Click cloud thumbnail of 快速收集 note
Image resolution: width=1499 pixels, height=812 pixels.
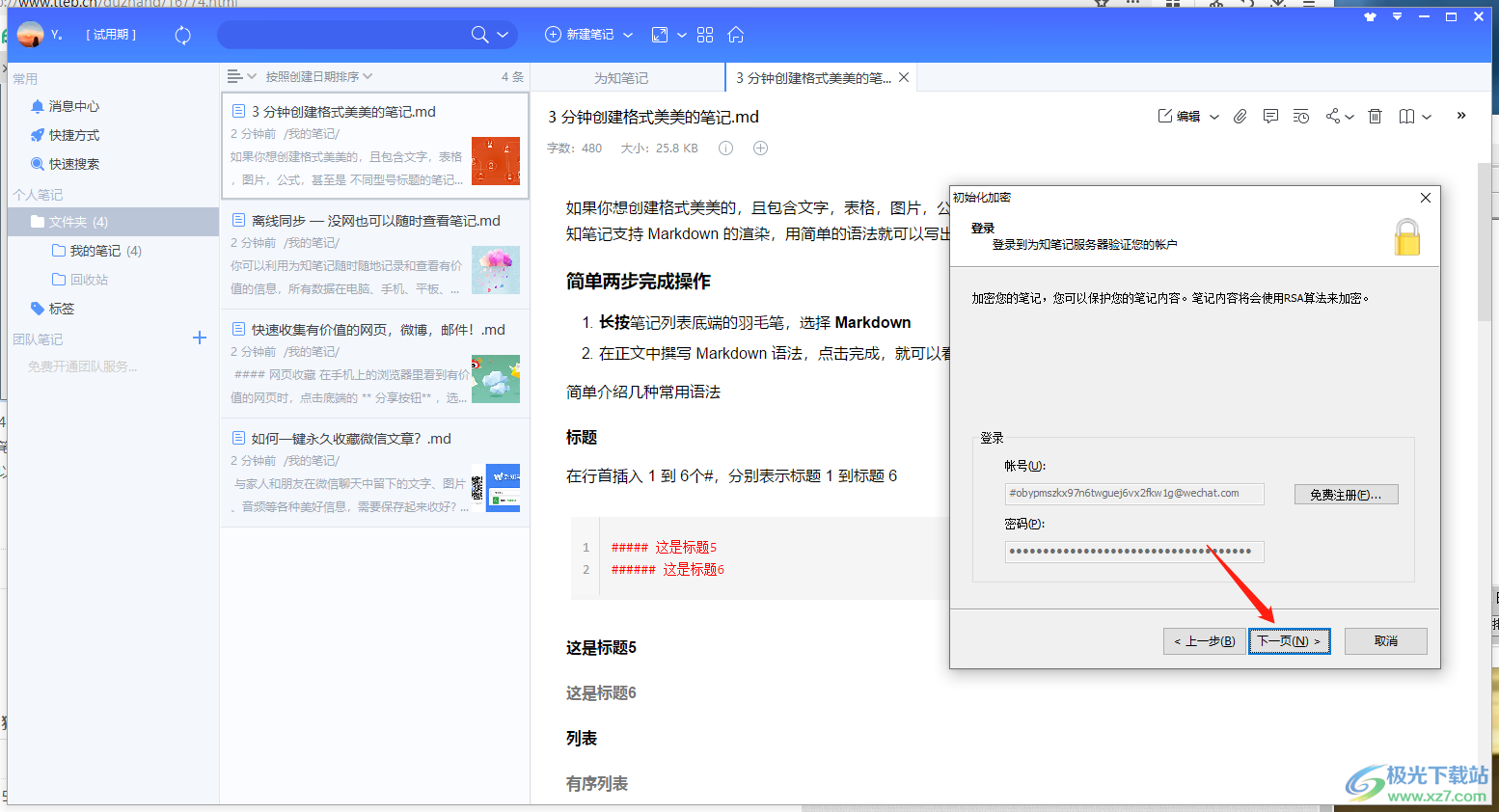(496, 379)
